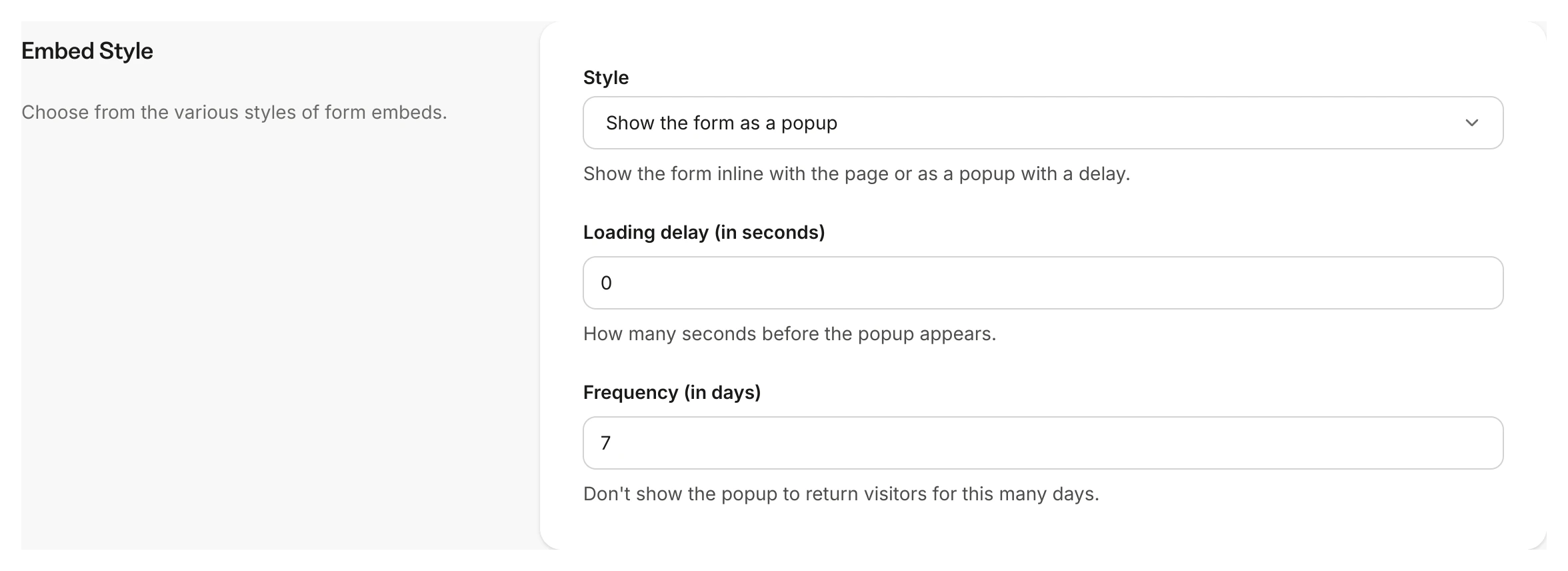Click the 'Embed Style' section heading

click(x=87, y=49)
